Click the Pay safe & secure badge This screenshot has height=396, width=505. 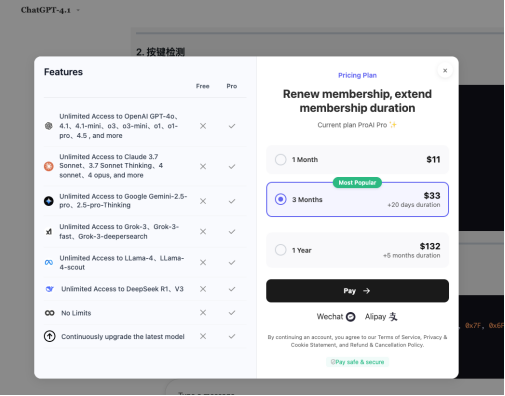click(357, 362)
